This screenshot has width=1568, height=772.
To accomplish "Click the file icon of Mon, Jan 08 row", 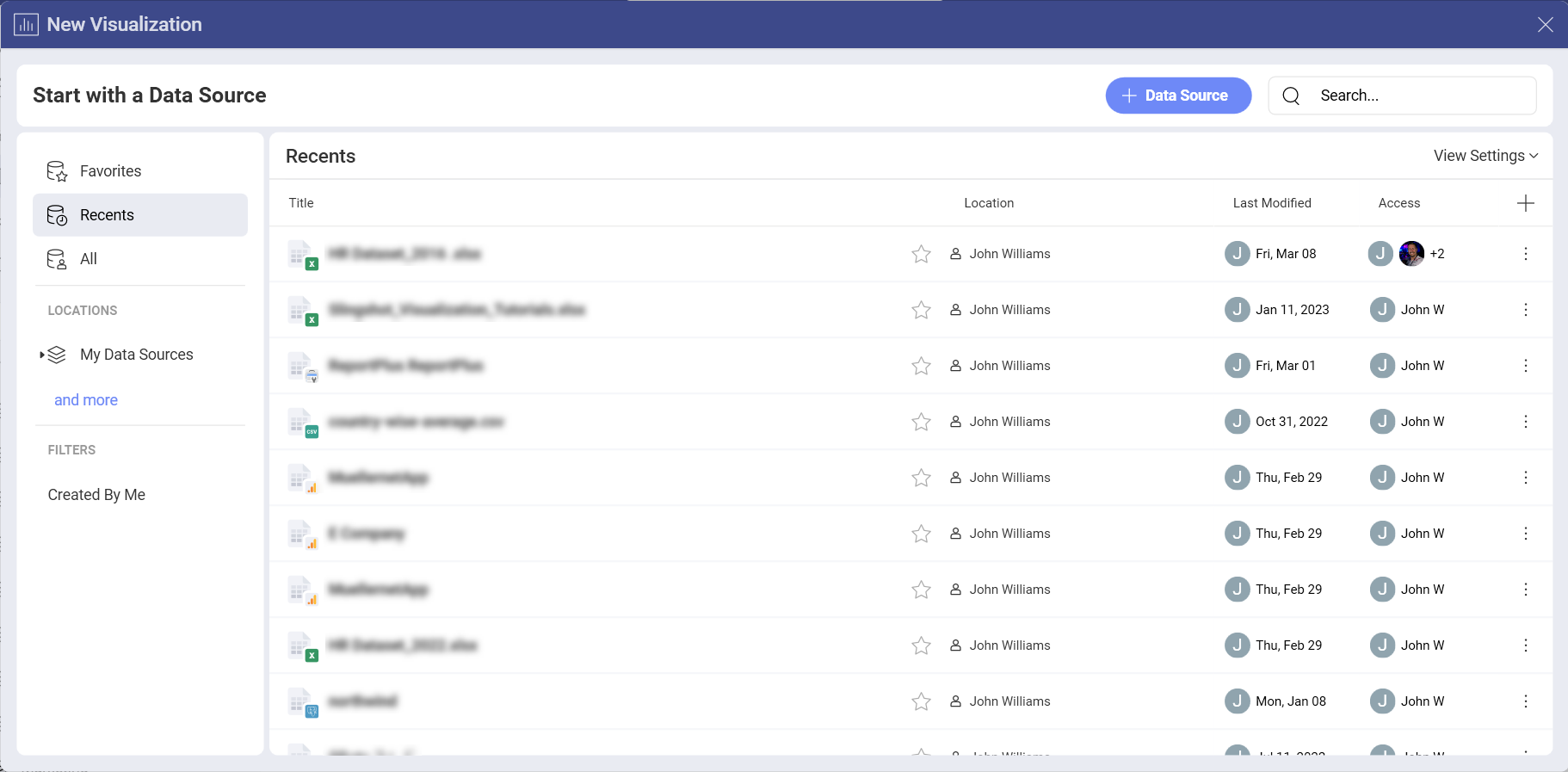I will [303, 702].
